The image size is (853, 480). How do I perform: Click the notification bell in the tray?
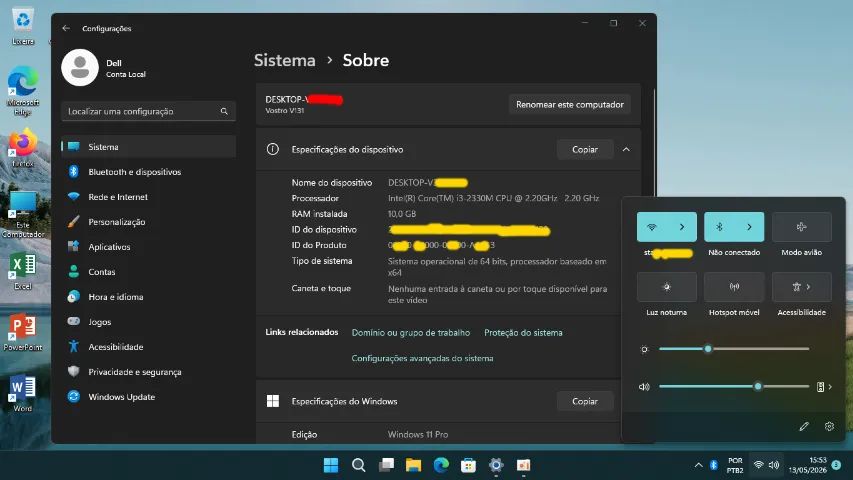[836, 465]
